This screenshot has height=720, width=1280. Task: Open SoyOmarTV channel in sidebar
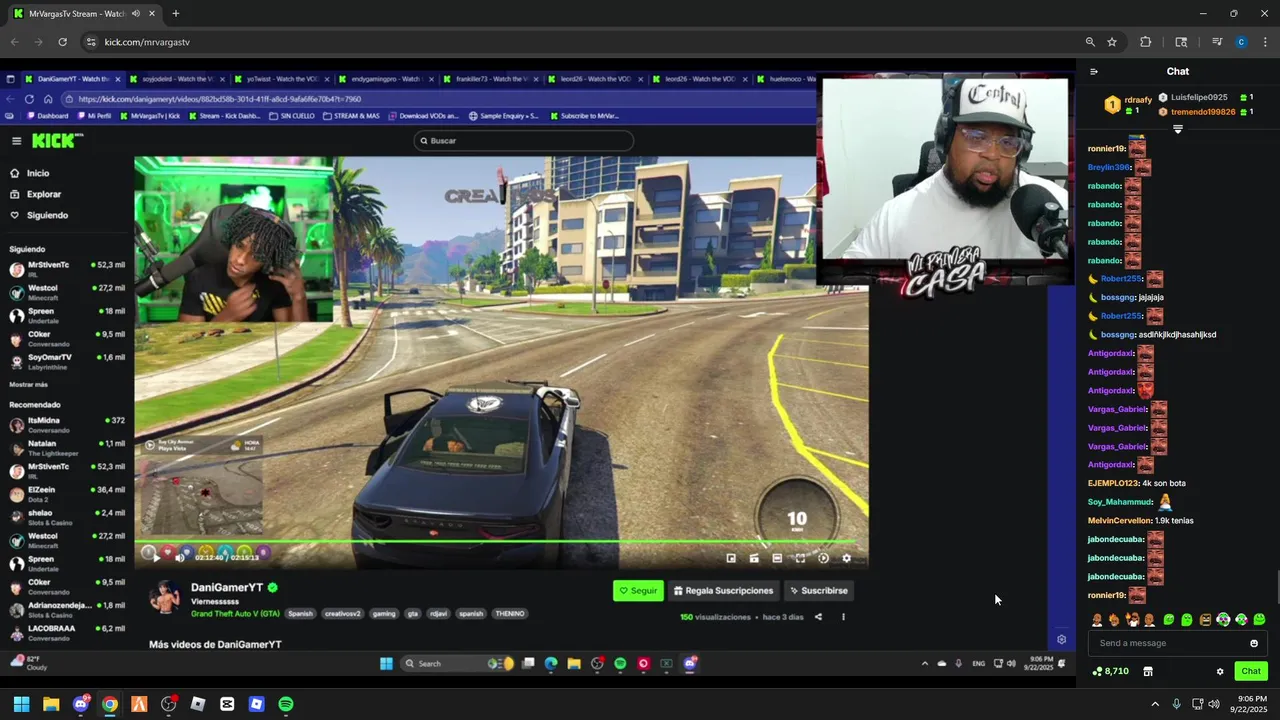(x=67, y=361)
